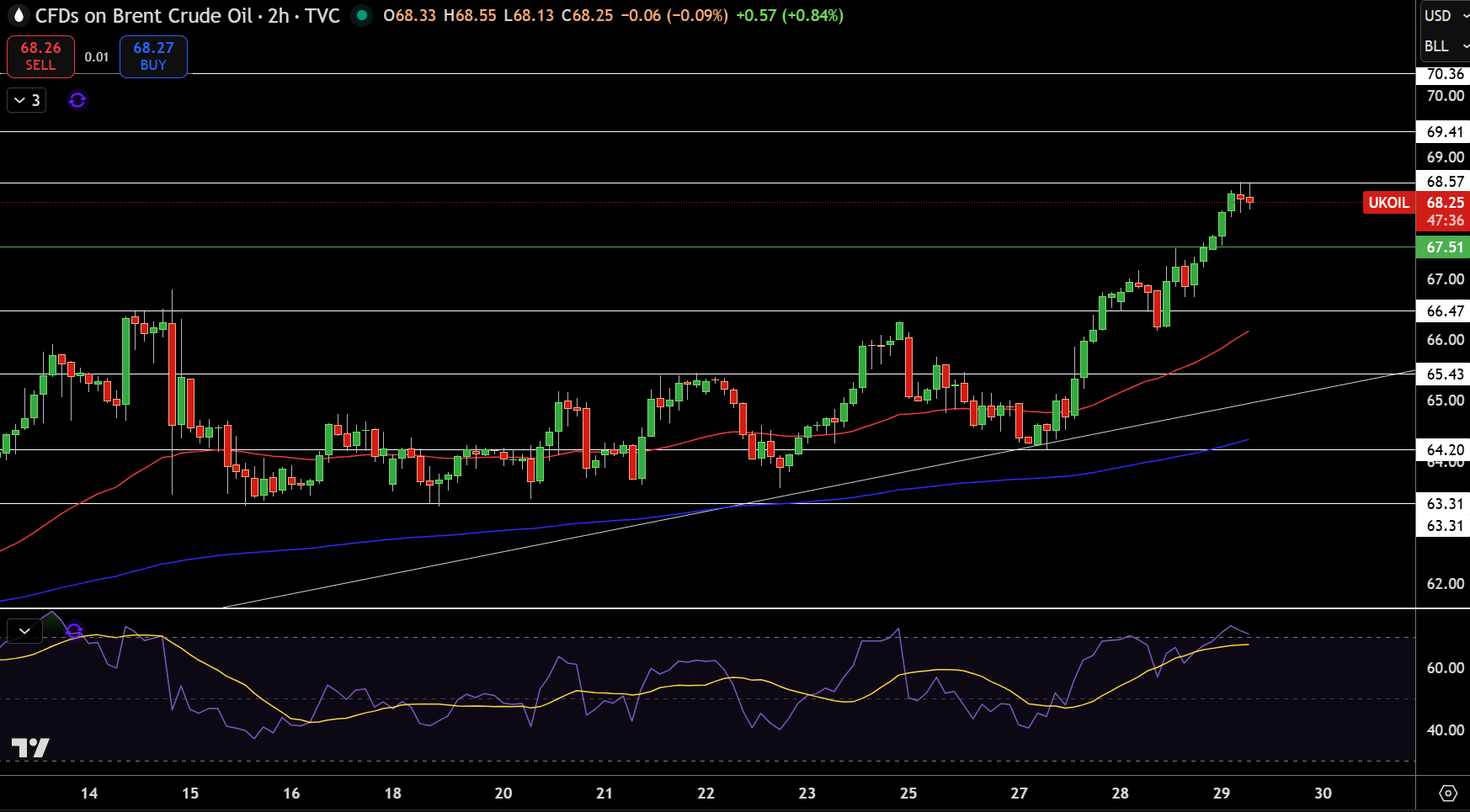Open chart settings gear icon
This screenshot has height=812, width=1470.
1448,793
